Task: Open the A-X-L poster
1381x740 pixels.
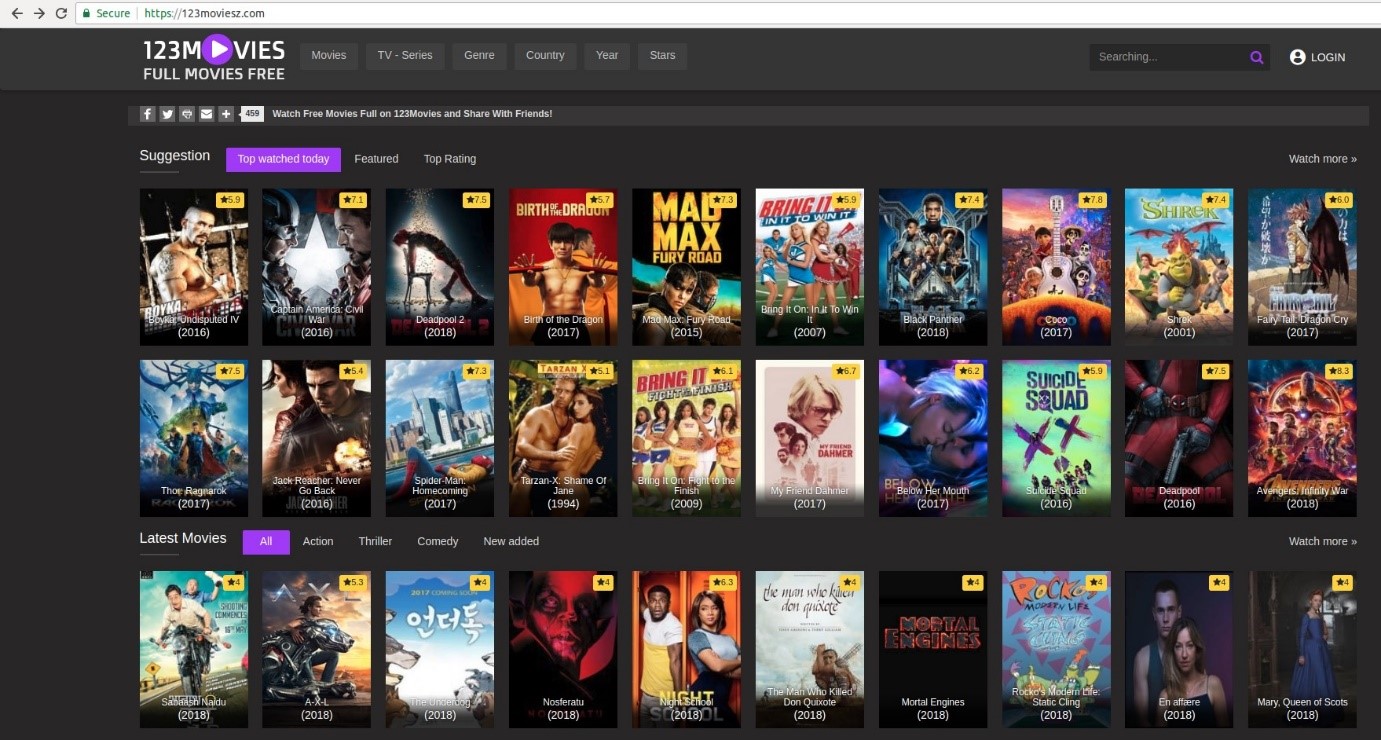Action: click(x=317, y=649)
